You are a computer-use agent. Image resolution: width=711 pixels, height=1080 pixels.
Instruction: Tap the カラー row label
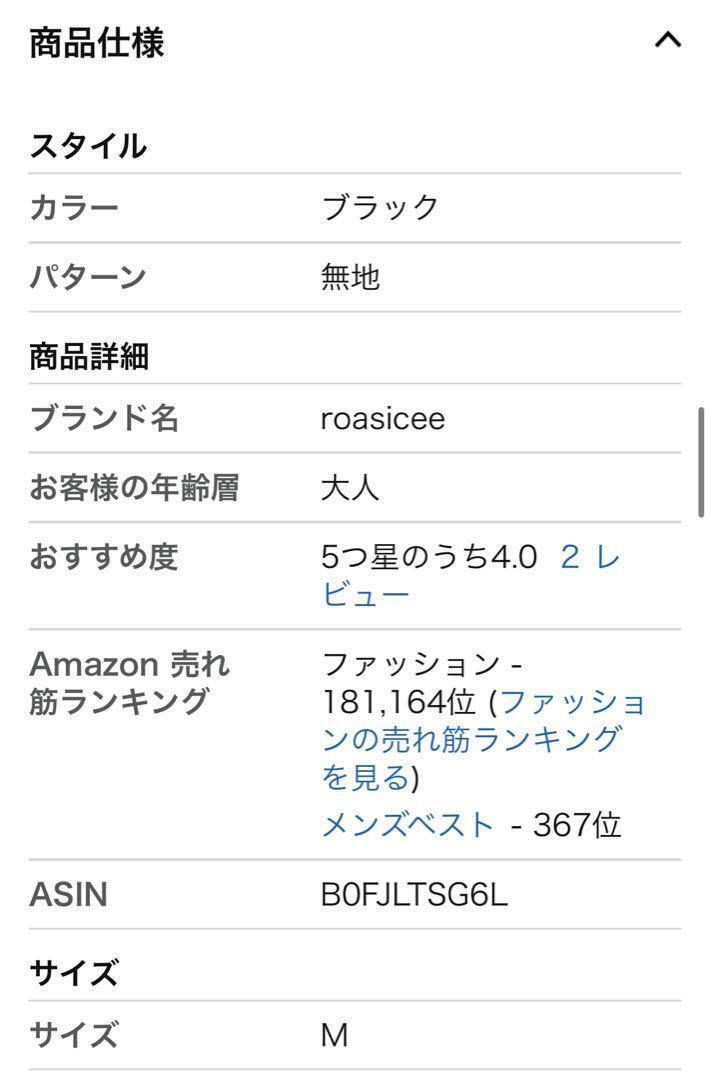[x=74, y=208]
